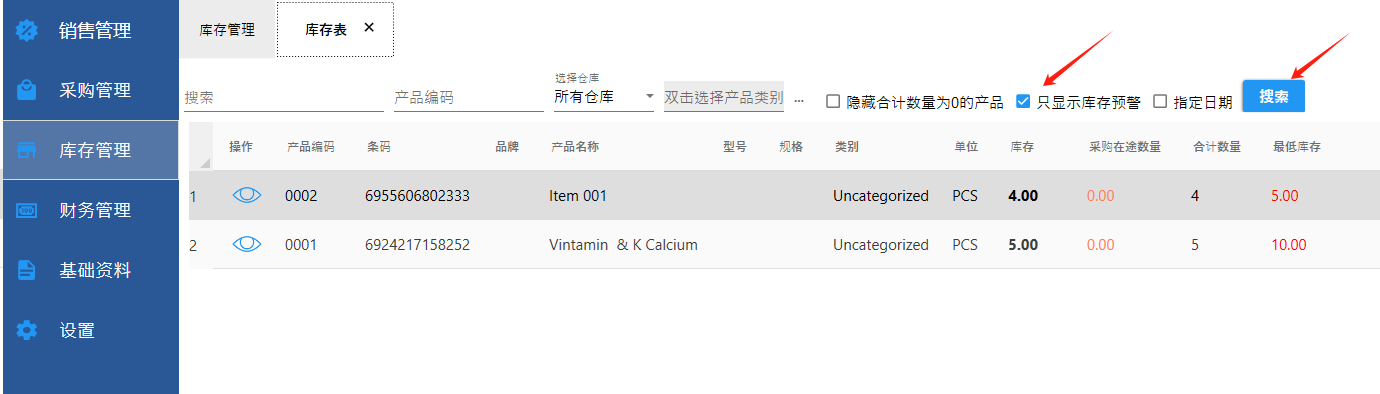This screenshot has height=394, width=1380.
Task: Click the 采购管理 shopping bag icon
Action: pyautogui.click(x=27, y=90)
